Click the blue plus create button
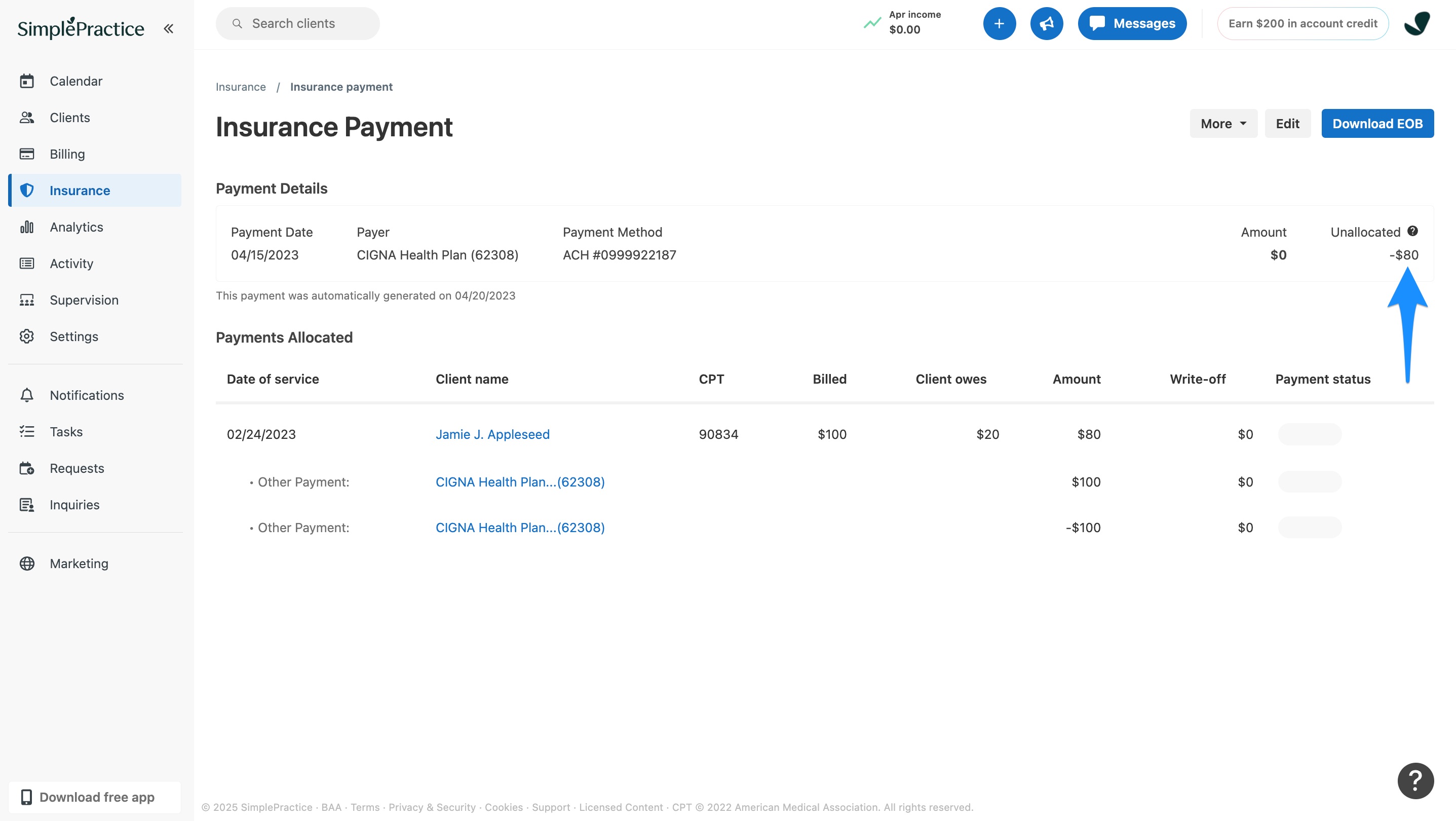Image resolution: width=1456 pixels, height=821 pixels. [1000, 23]
